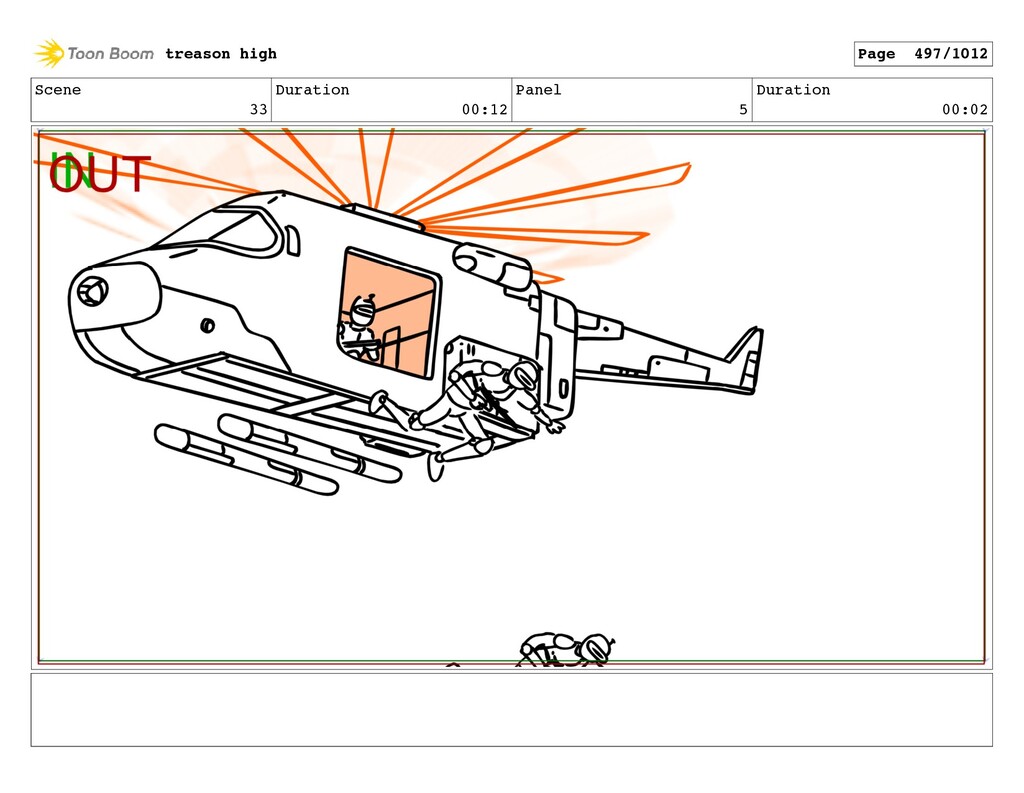Click the helicopter storyboard panel drawing

(x=511, y=397)
